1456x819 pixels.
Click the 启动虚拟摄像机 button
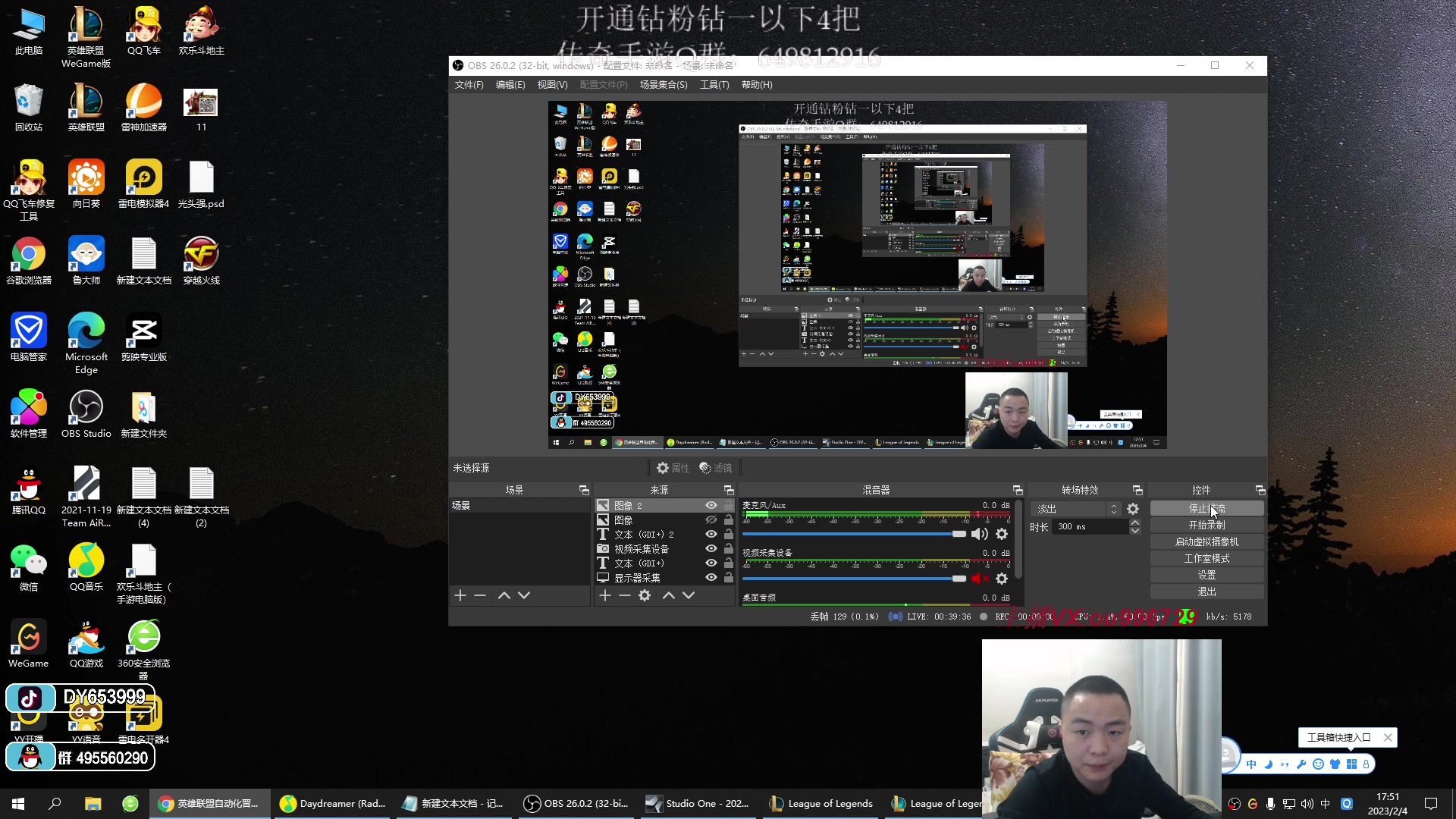point(1206,541)
